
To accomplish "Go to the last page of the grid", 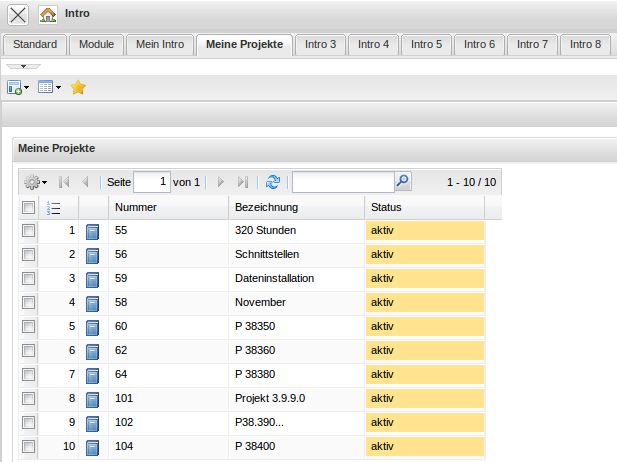I will point(243,182).
